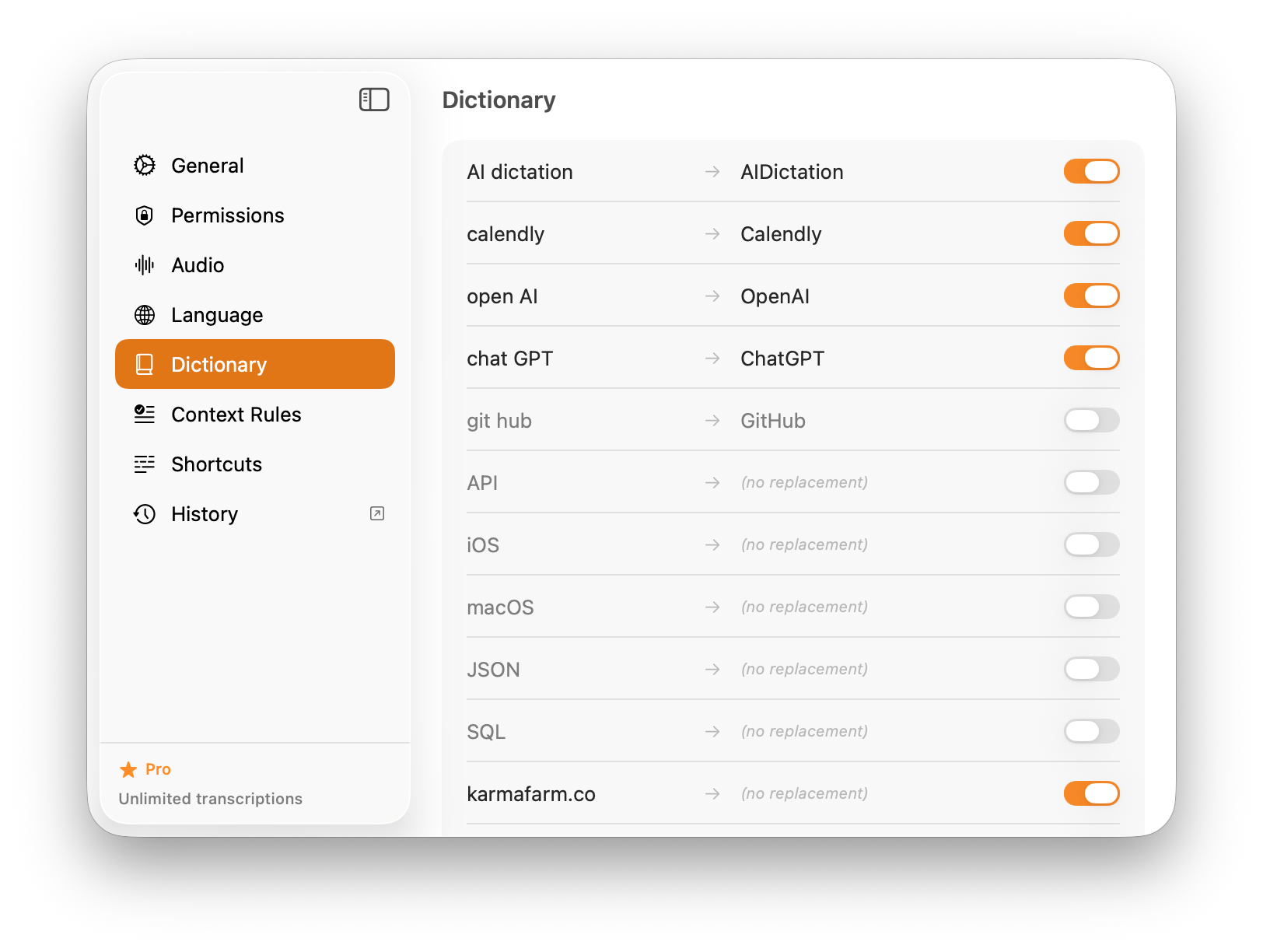Select Dictionary in the sidebar menu

point(219,364)
